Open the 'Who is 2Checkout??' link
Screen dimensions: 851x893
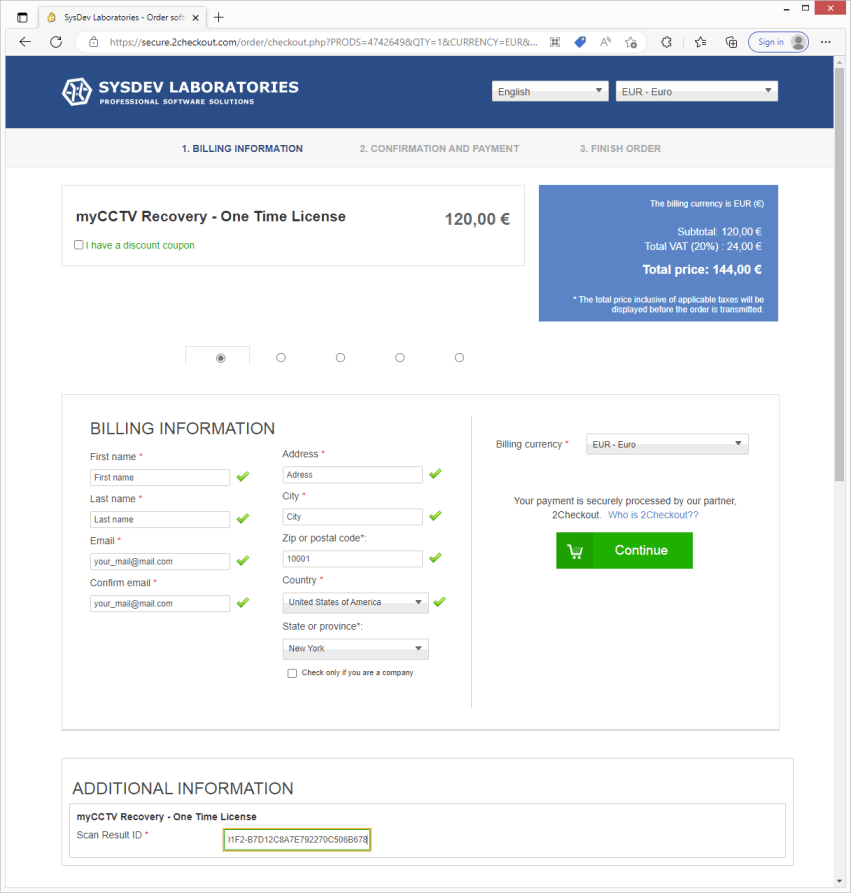pos(653,515)
